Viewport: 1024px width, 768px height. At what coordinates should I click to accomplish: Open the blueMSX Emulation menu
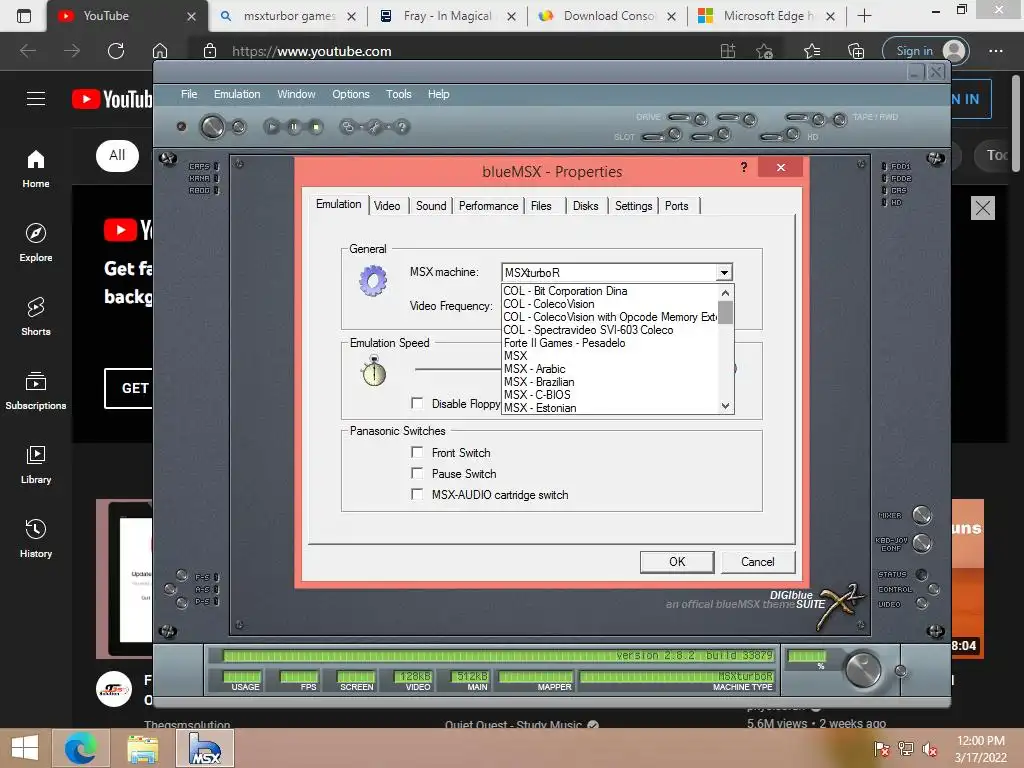pos(237,94)
